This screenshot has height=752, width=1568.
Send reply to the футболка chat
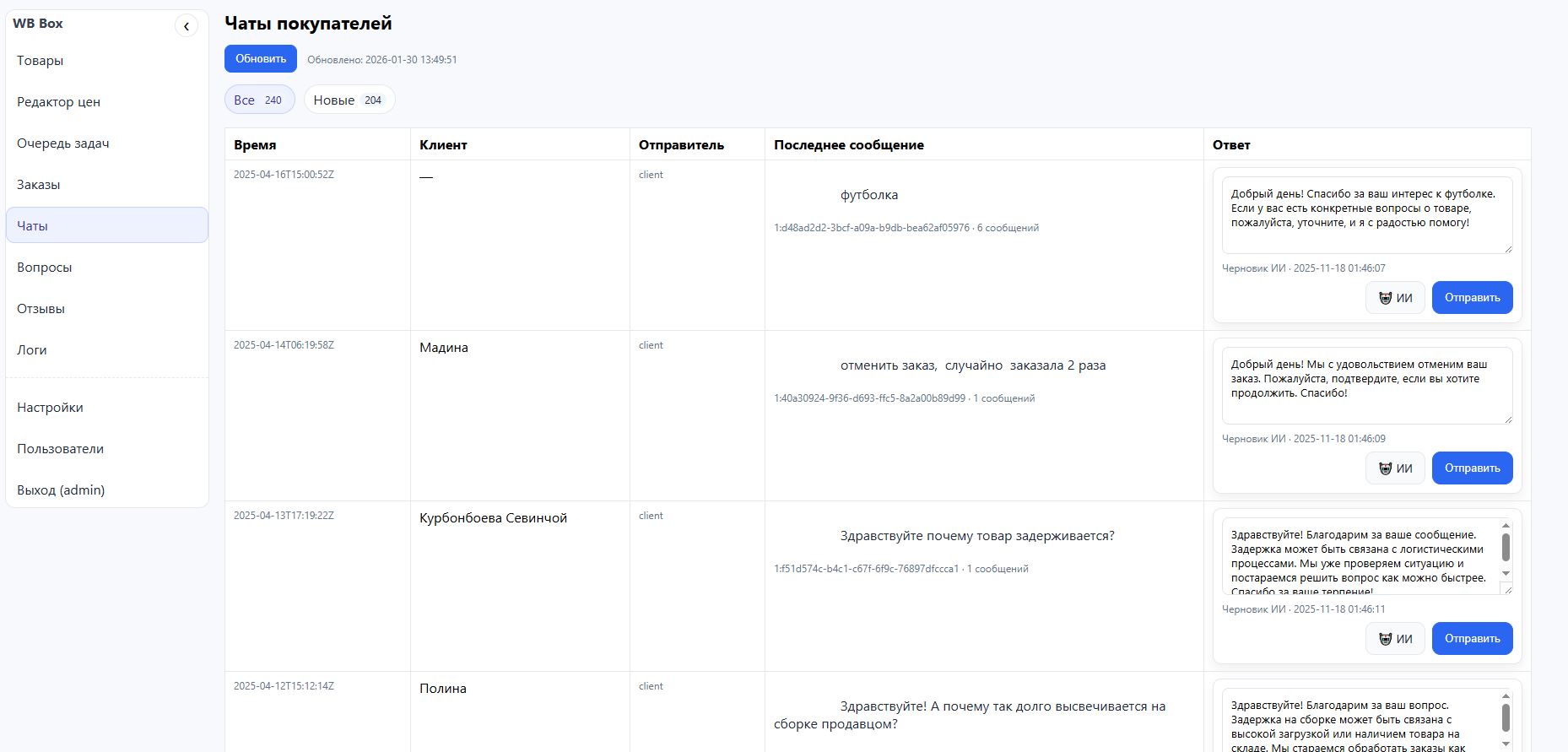click(x=1472, y=298)
